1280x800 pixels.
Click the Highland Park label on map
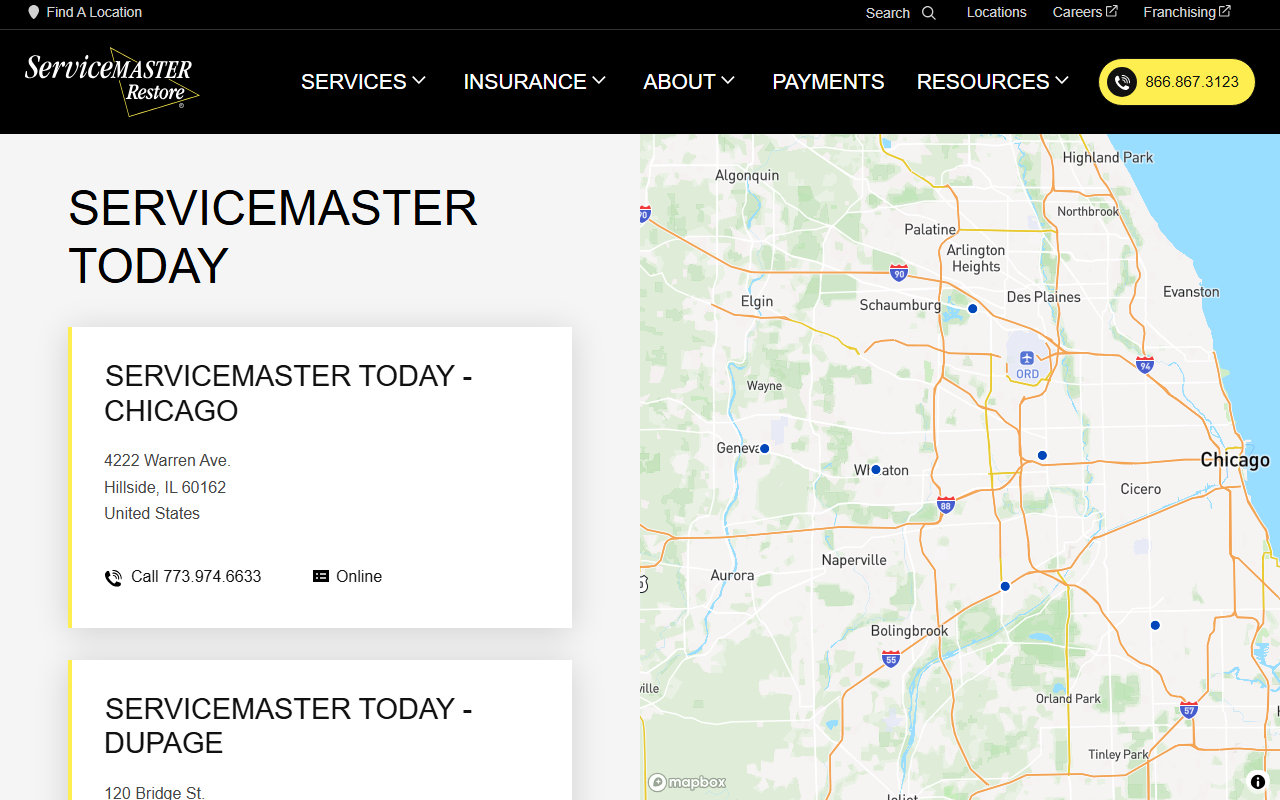click(1108, 157)
